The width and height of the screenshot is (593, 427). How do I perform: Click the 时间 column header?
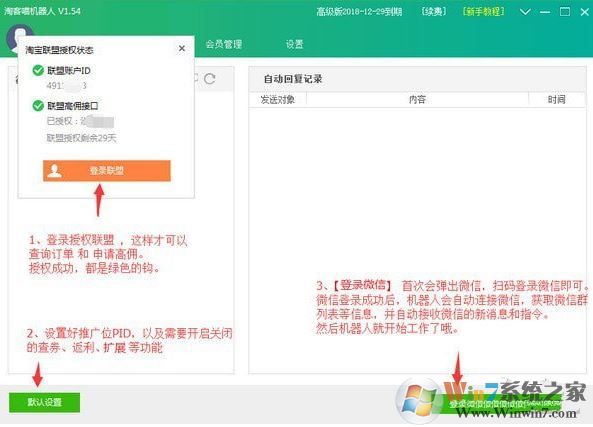(x=557, y=99)
